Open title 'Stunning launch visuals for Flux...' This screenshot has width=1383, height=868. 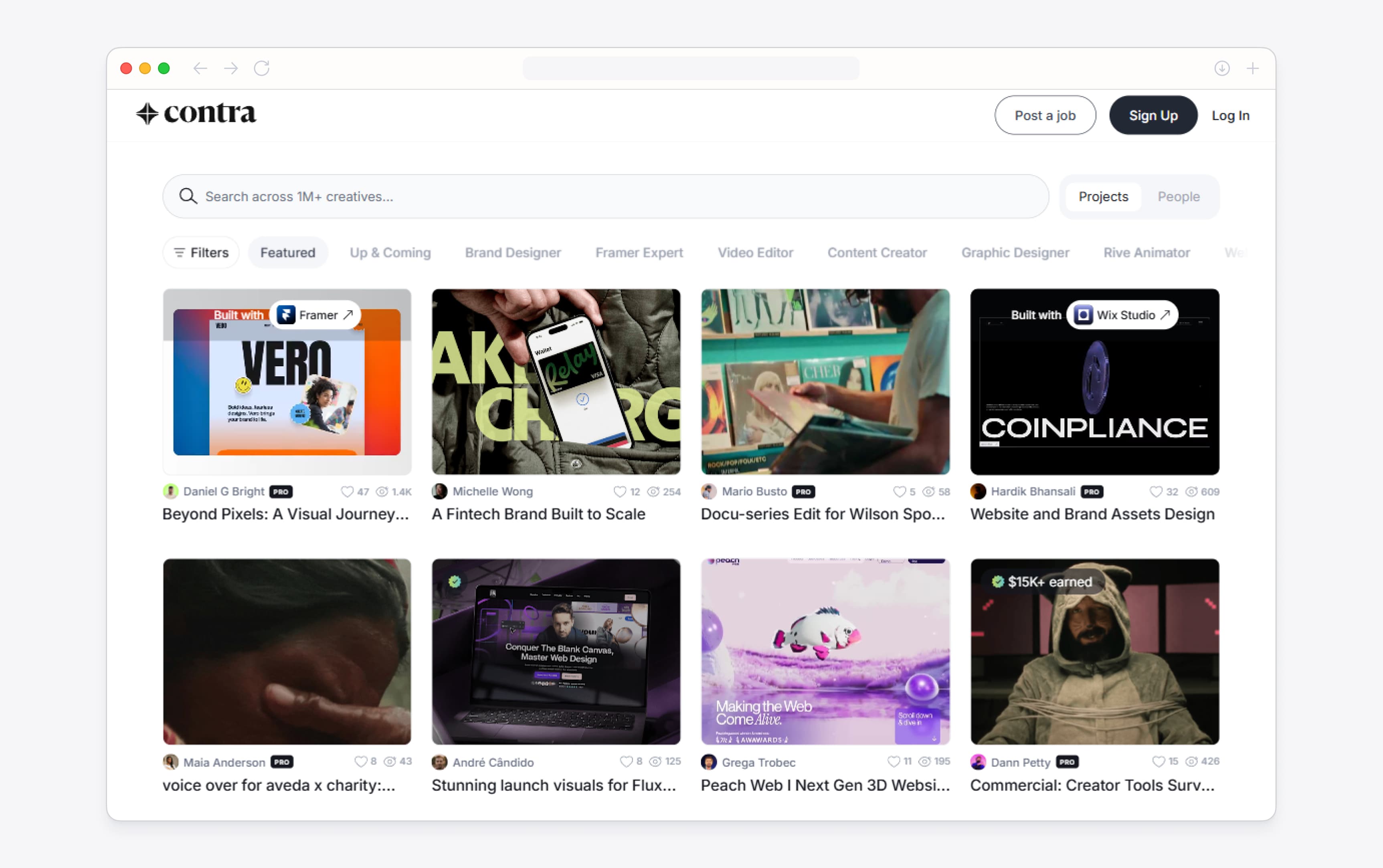coord(554,785)
